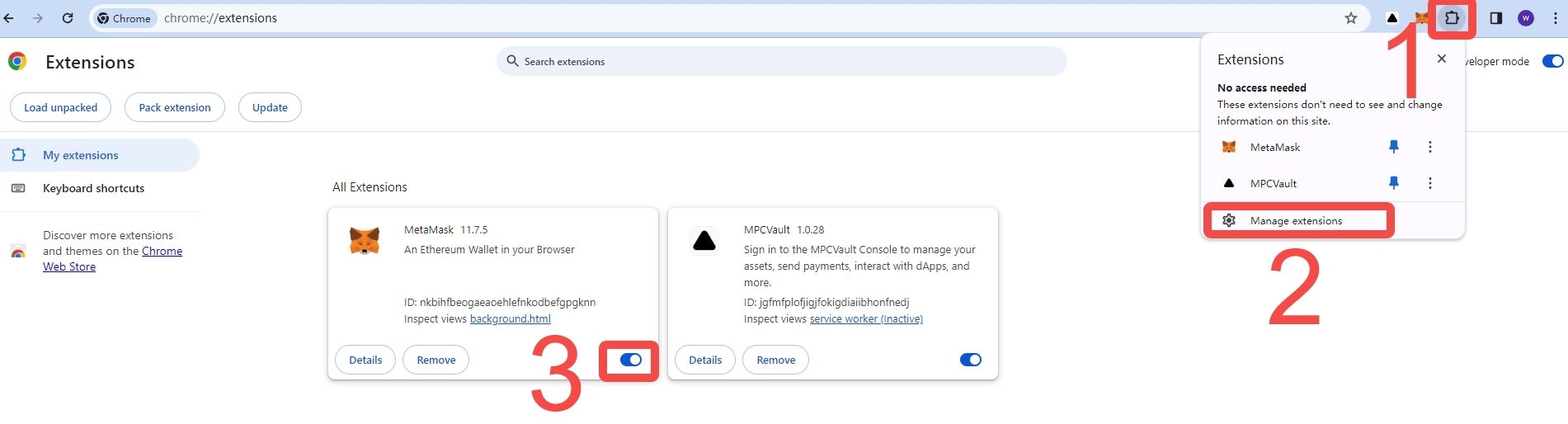
Task: Toggle Developer mode switch
Action: click(1552, 61)
